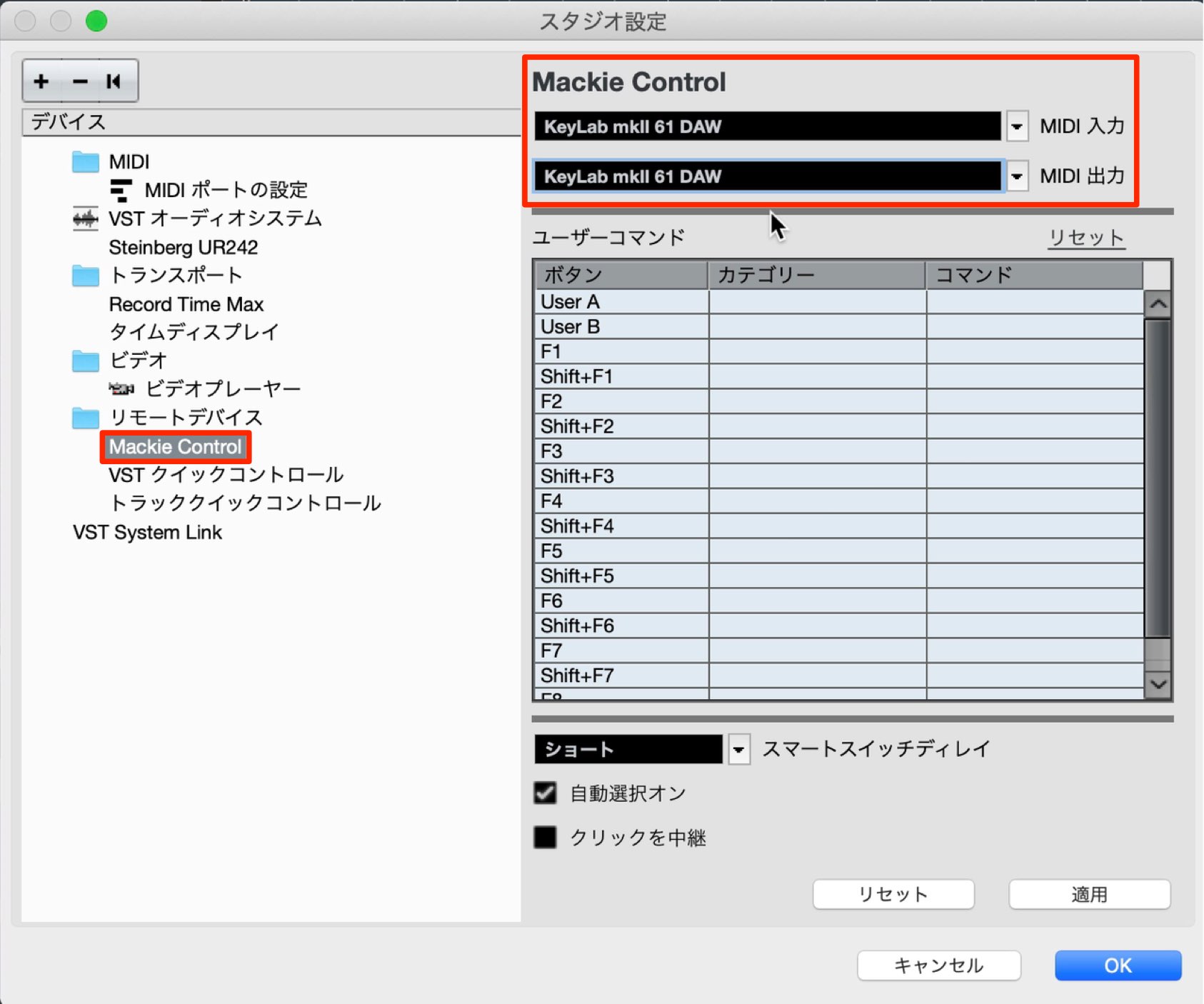Click the リセット link above user commands
Viewport: 1204px width, 1004px height.
click(1086, 238)
